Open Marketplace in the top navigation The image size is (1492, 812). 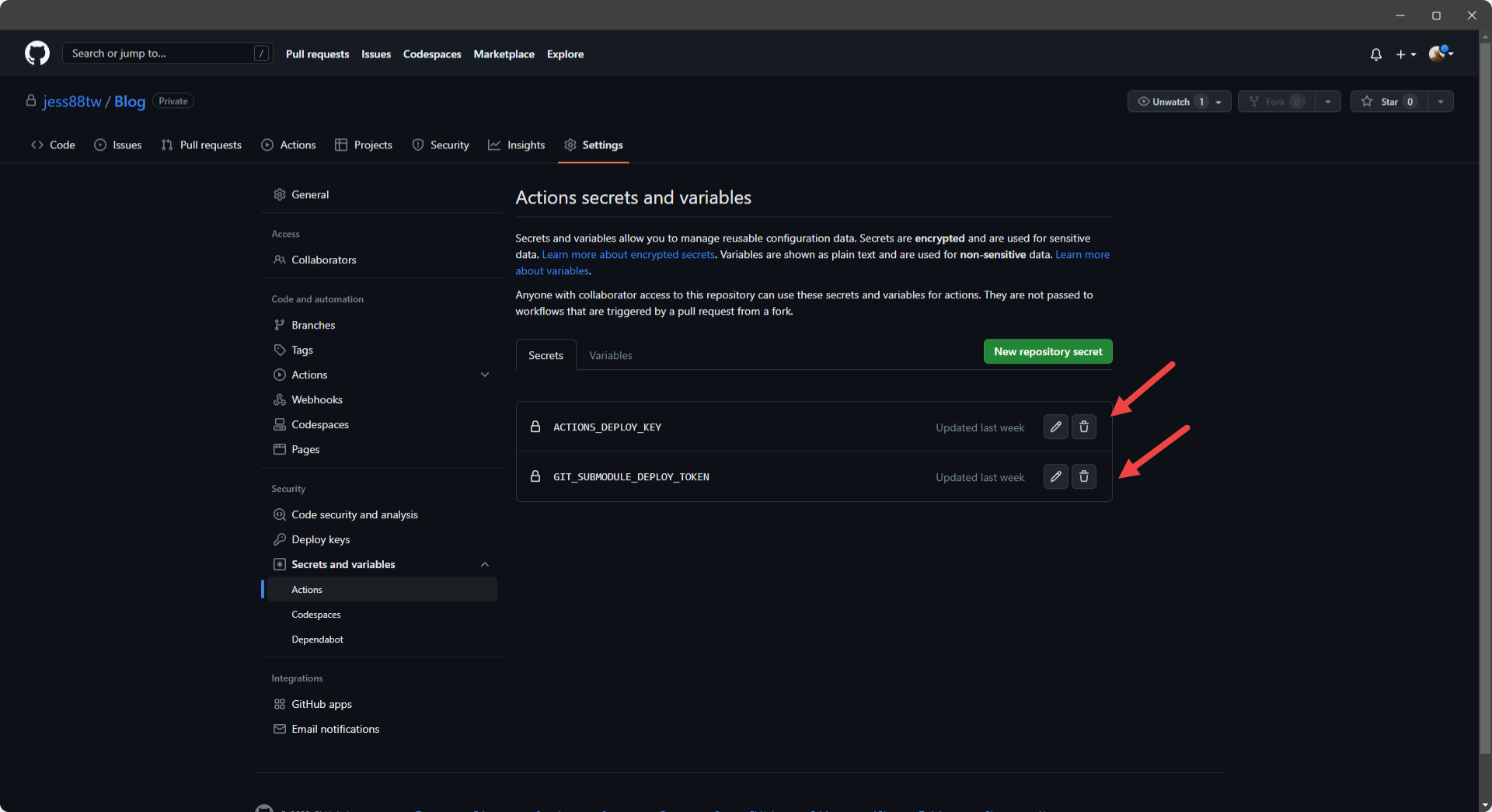pyautogui.click(x=504, y=54)
